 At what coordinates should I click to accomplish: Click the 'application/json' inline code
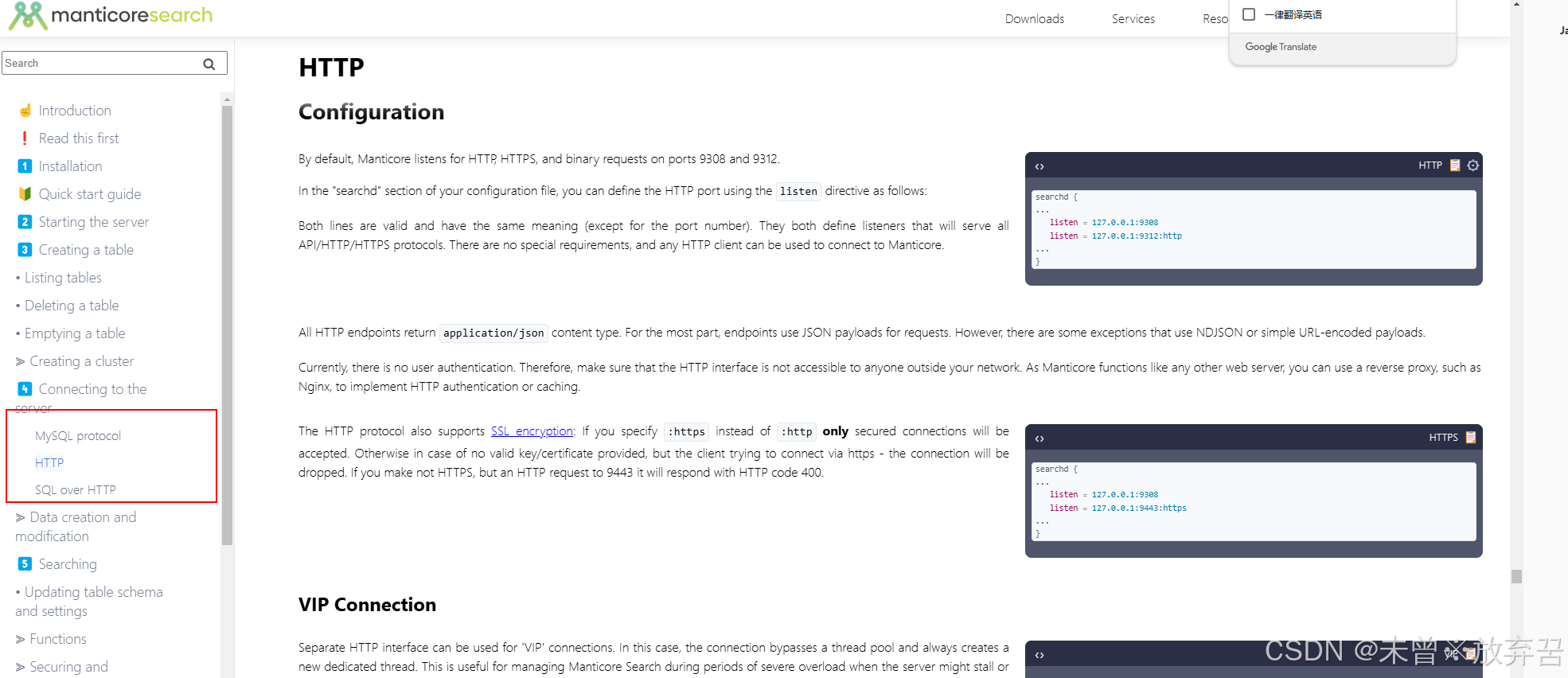tap(493, 333)
